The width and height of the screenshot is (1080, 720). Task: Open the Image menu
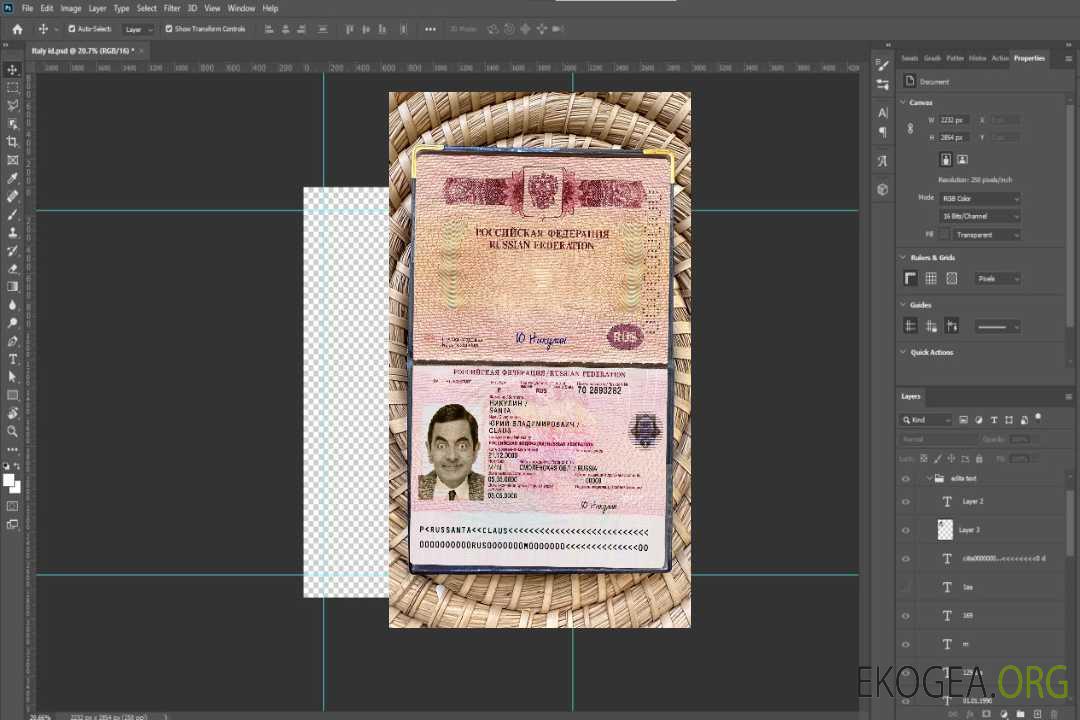71,8
